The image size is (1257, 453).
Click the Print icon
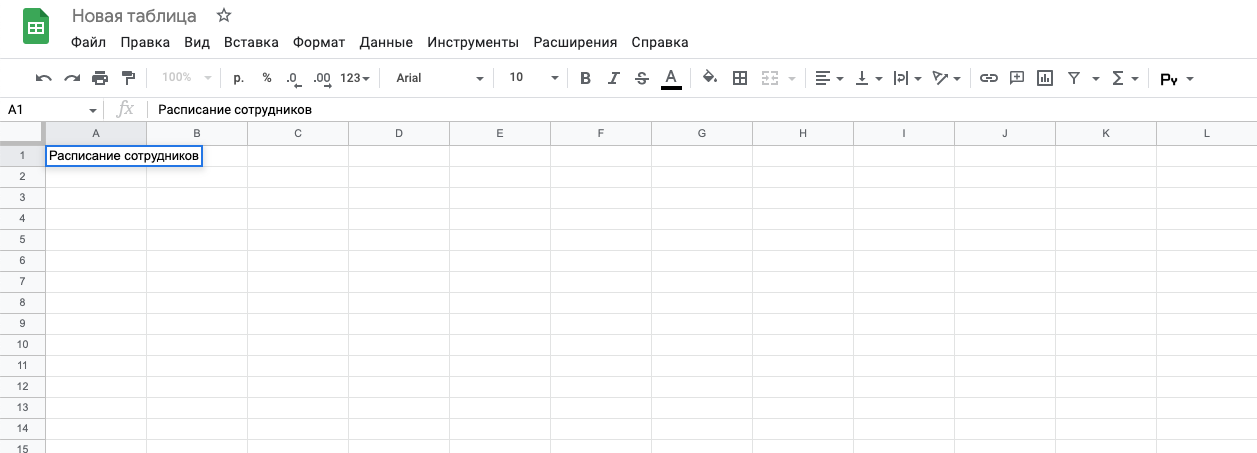tap(100, 78)
